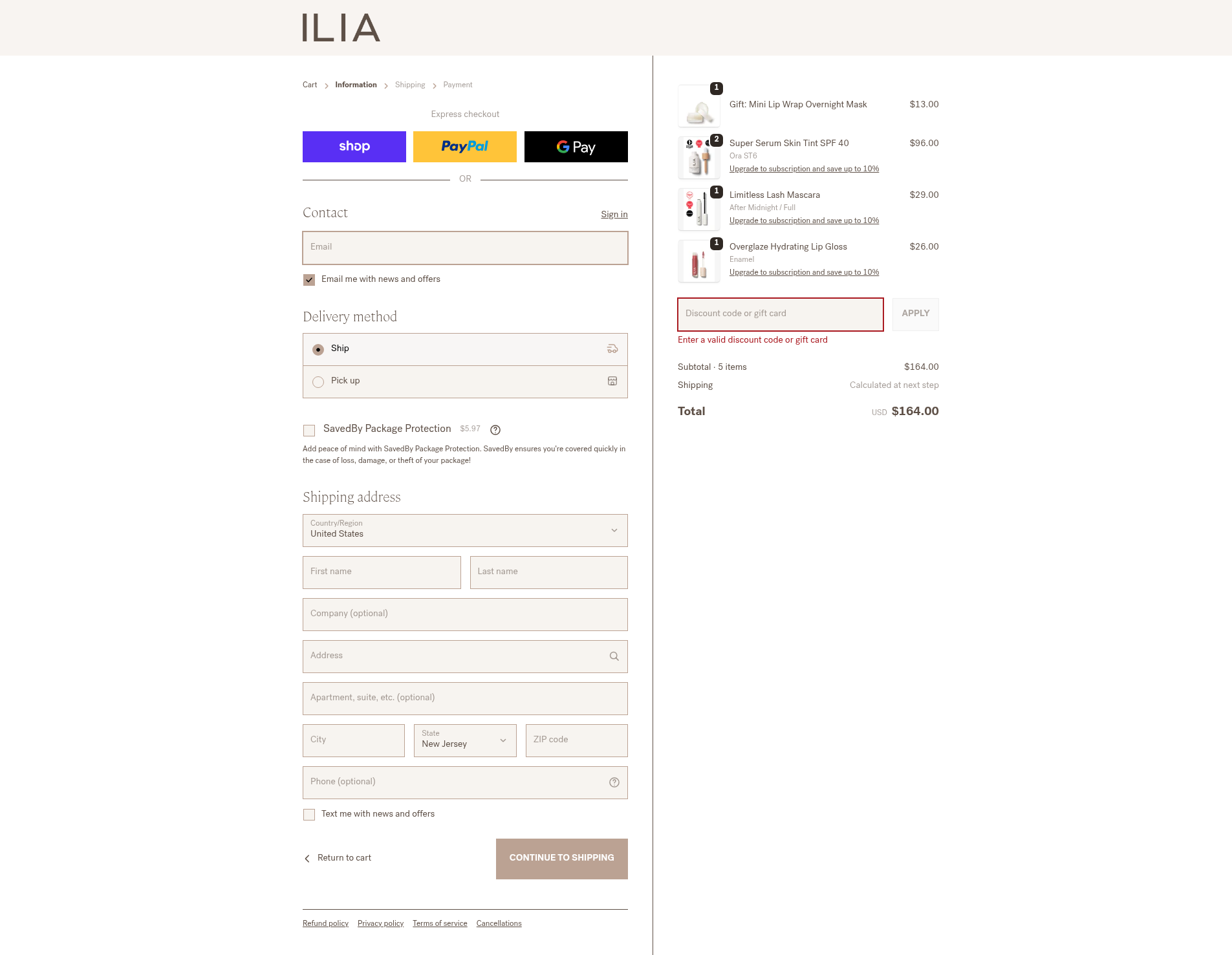Click Continue to Shipping button

tap(561, 859)
